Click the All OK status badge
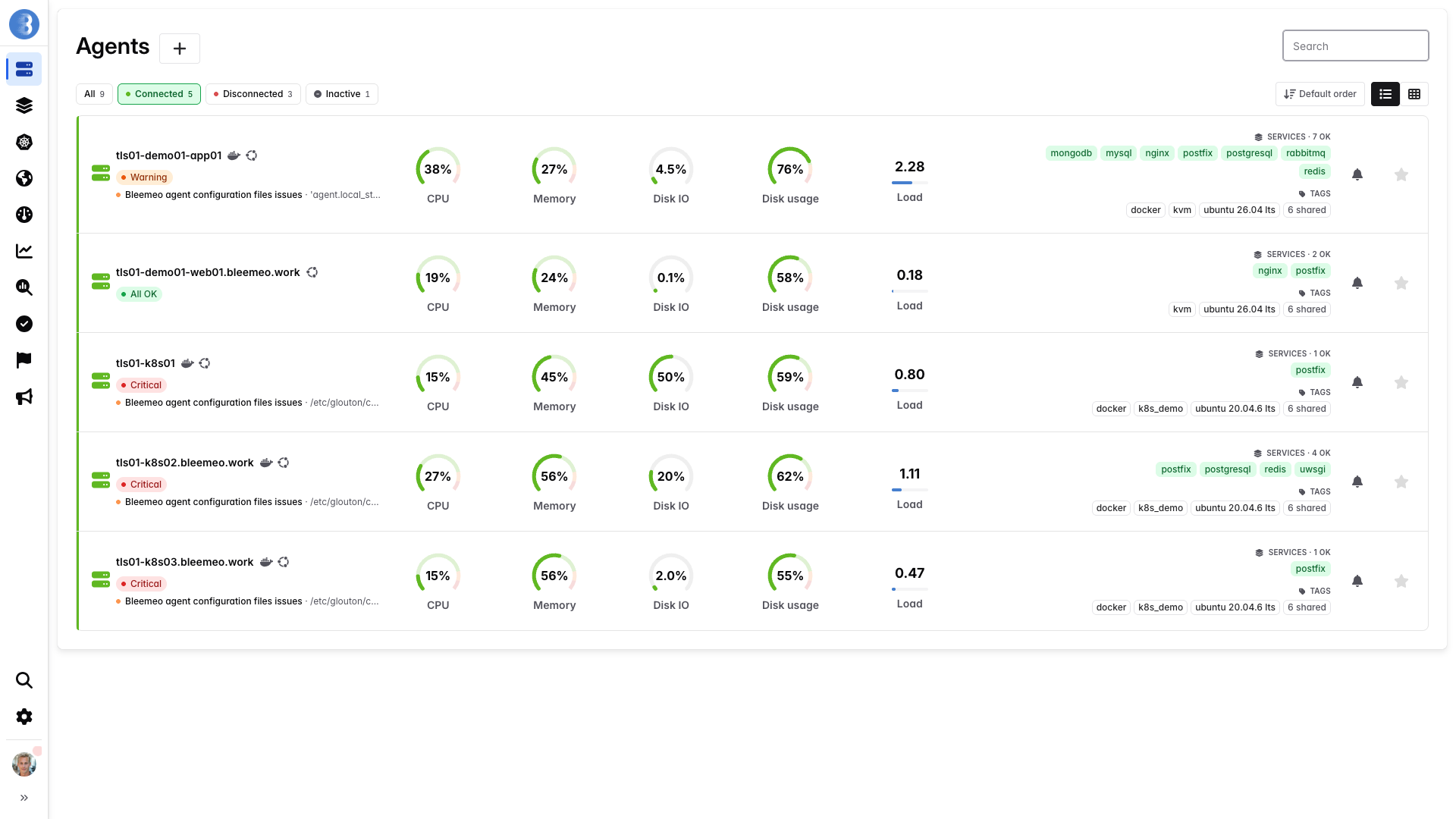This screenshot has height=819, width=1456. tap(140, 294)
